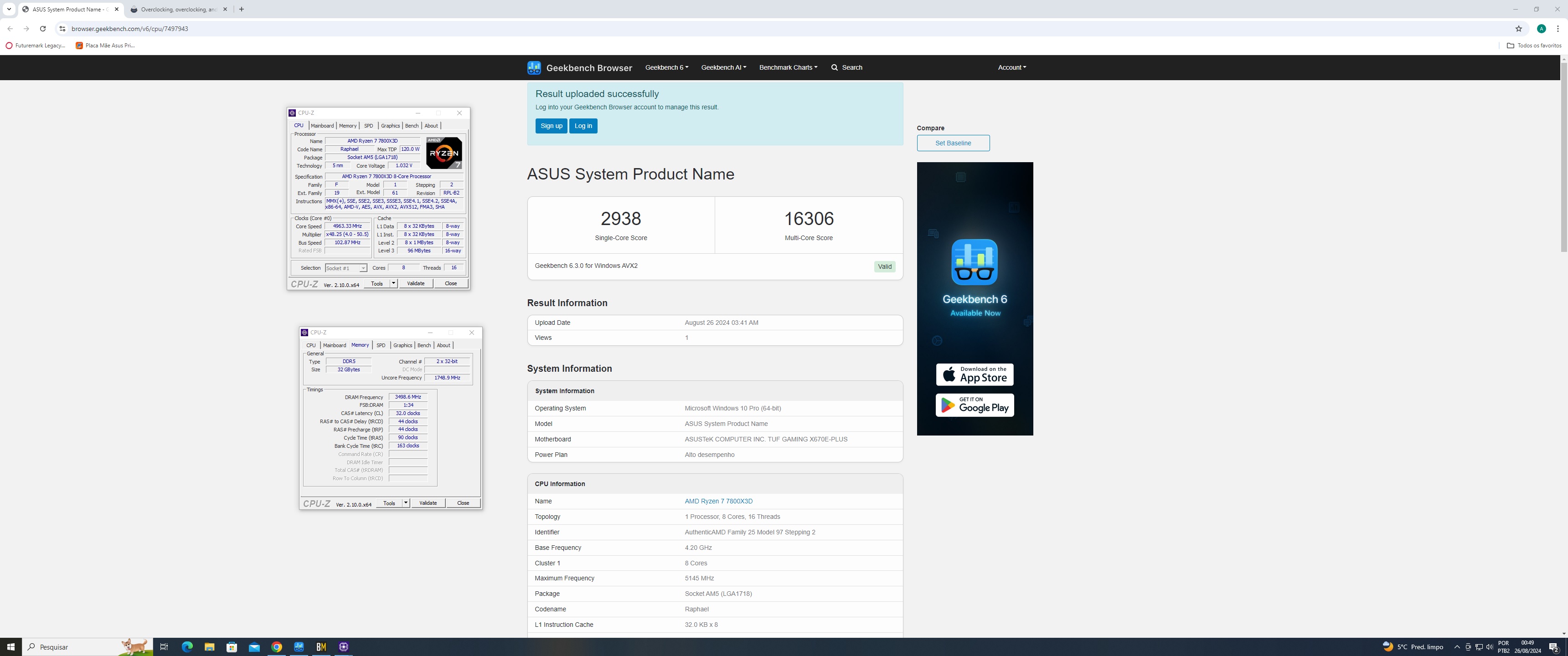Open AMD Ryzen 7 7800X3D link
This screenshot has height=656, width=1568.
718,502
